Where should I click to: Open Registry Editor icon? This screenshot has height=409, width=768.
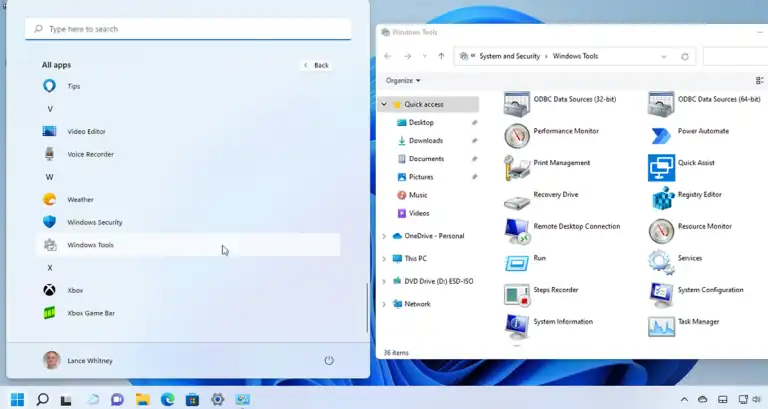[663, 198]
